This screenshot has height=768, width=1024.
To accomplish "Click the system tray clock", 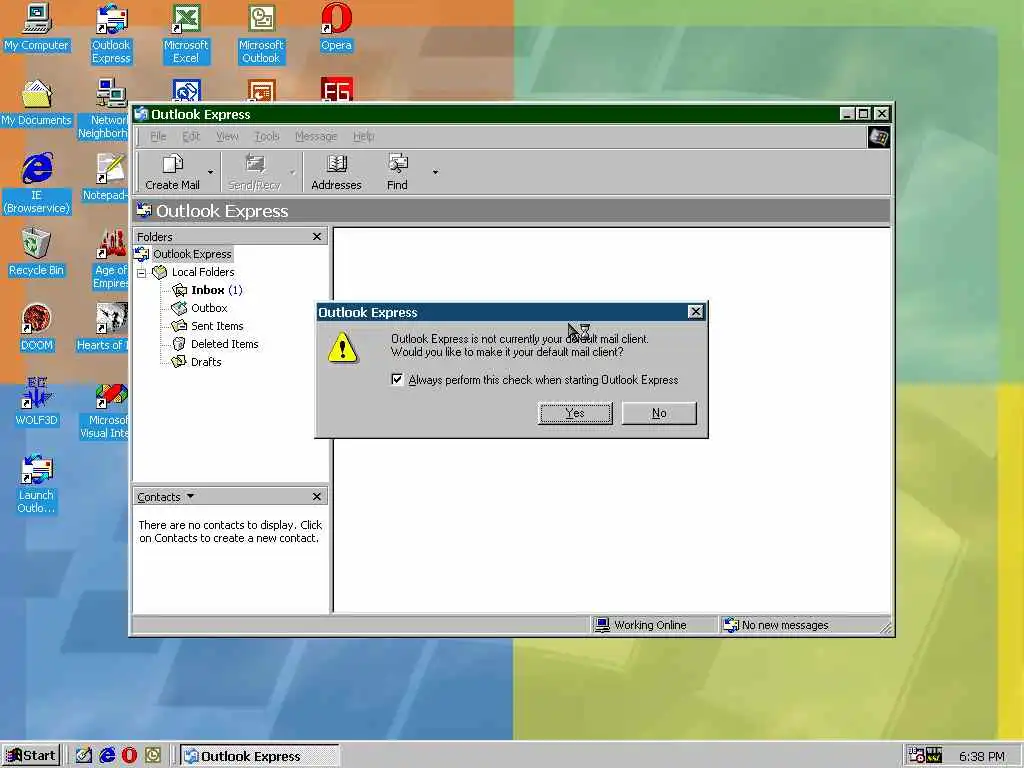I will (982, 756).
